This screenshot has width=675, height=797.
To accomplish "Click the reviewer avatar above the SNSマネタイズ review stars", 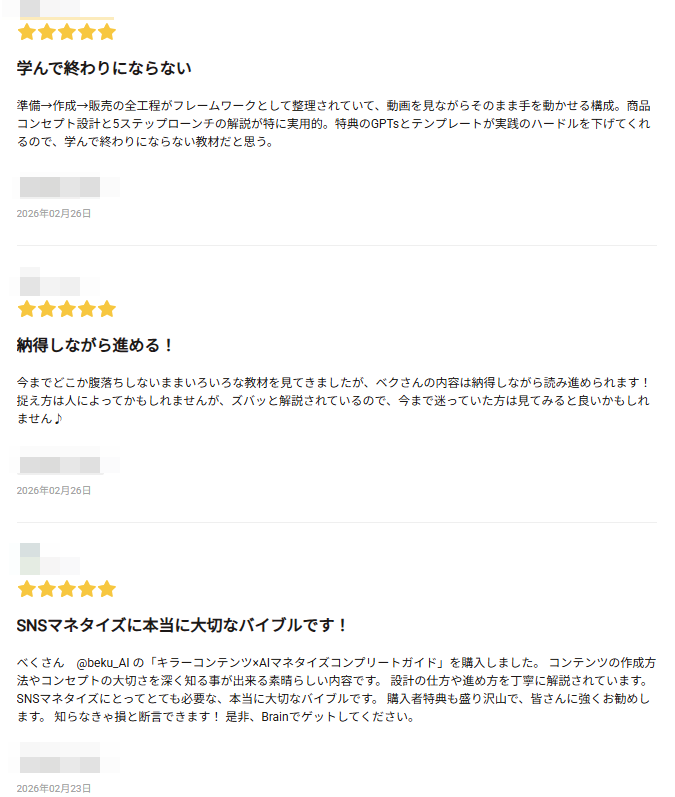I will tap(30, 557).
